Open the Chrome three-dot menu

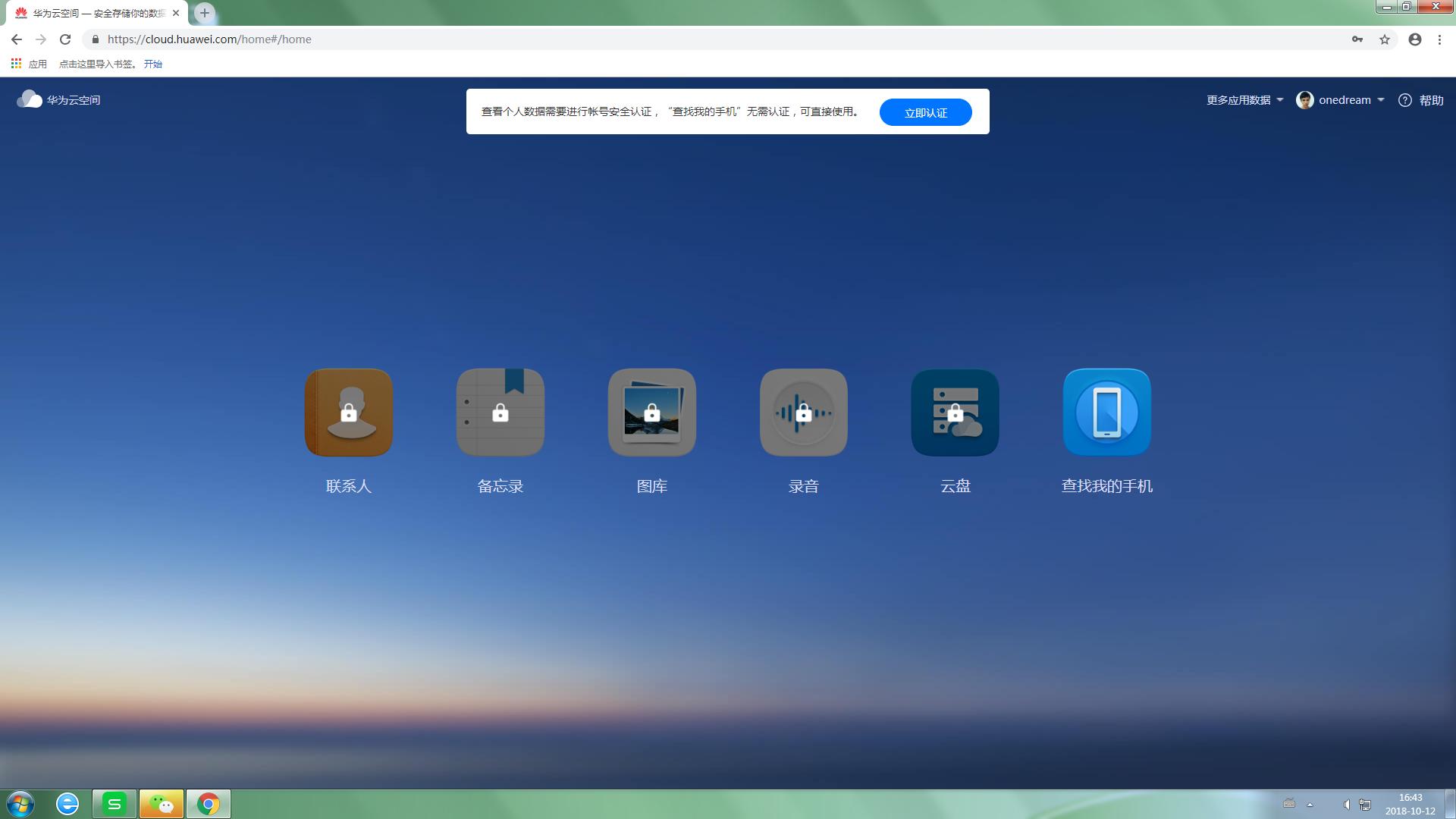tap(1439, 39)
